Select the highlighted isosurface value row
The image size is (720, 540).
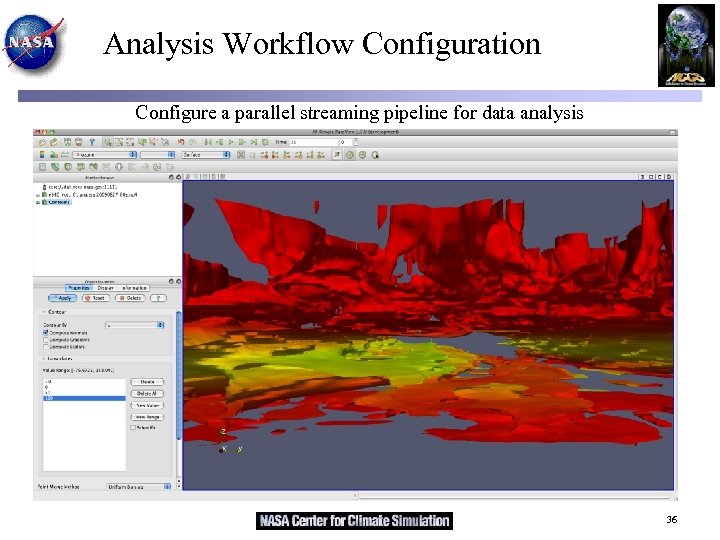[x=84, y=398]
